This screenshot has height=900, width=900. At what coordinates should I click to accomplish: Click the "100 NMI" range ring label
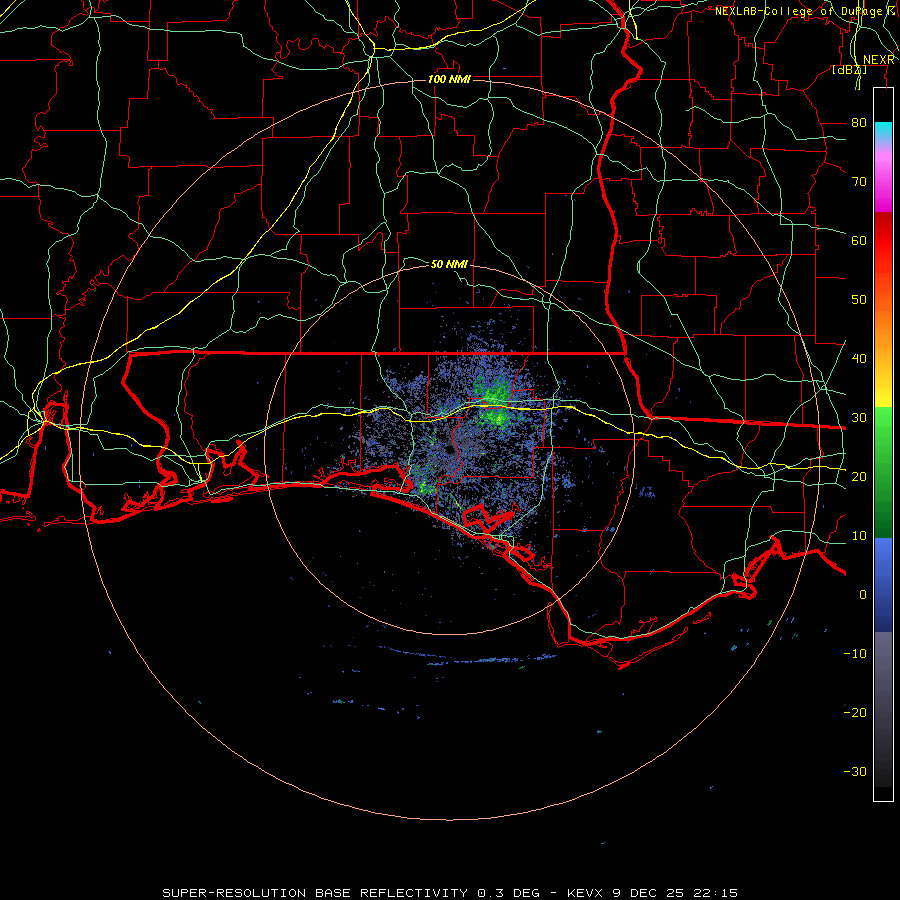[x=449, y=79]
